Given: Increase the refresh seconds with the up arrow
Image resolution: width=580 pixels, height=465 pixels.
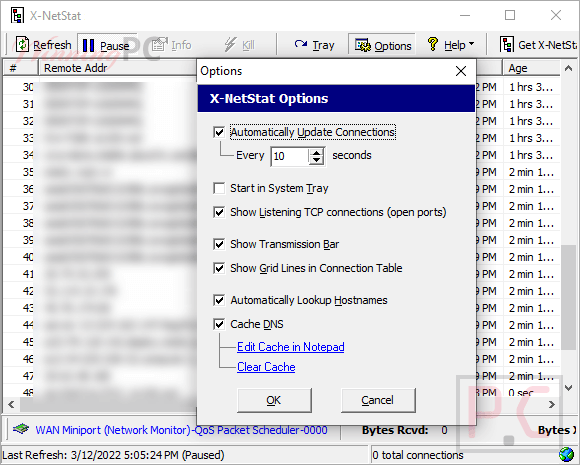Looking at the screenshot, I should coord(316,152).
